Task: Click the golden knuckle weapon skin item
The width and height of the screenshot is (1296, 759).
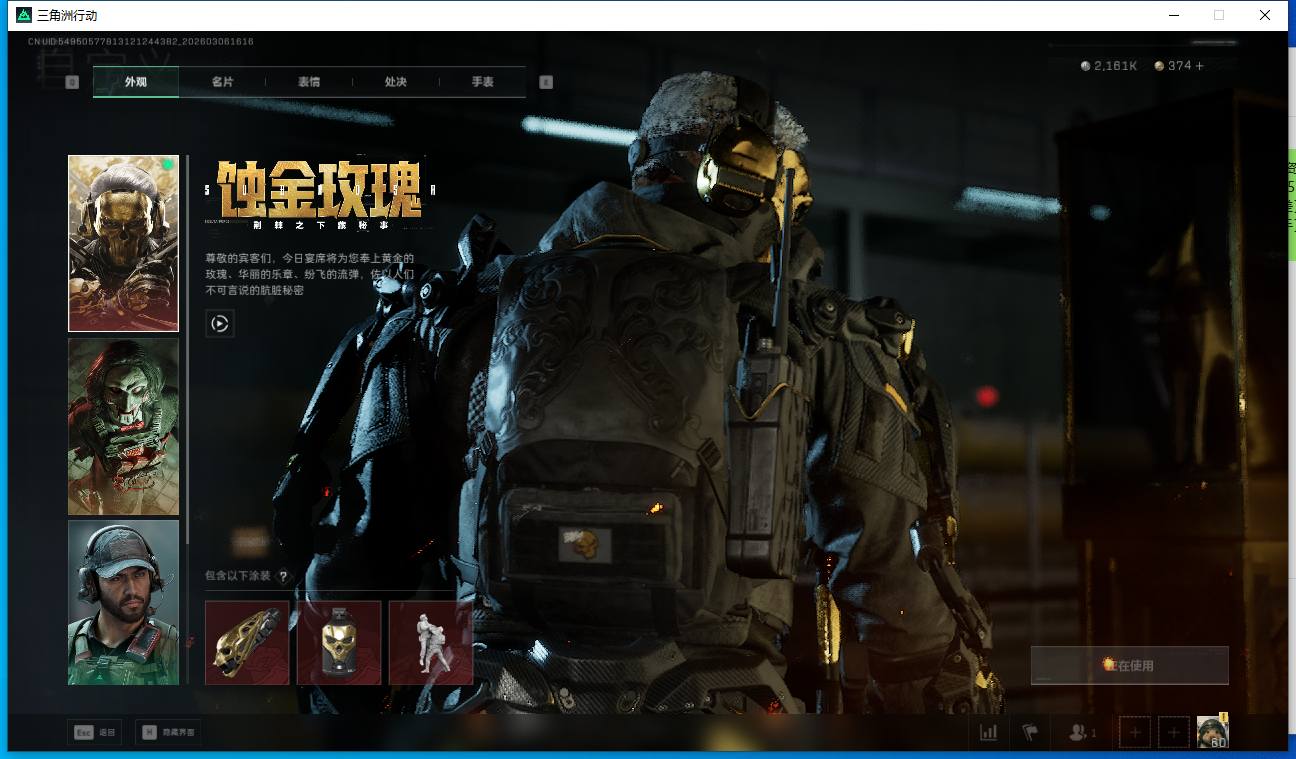Action: pos(247,642)
